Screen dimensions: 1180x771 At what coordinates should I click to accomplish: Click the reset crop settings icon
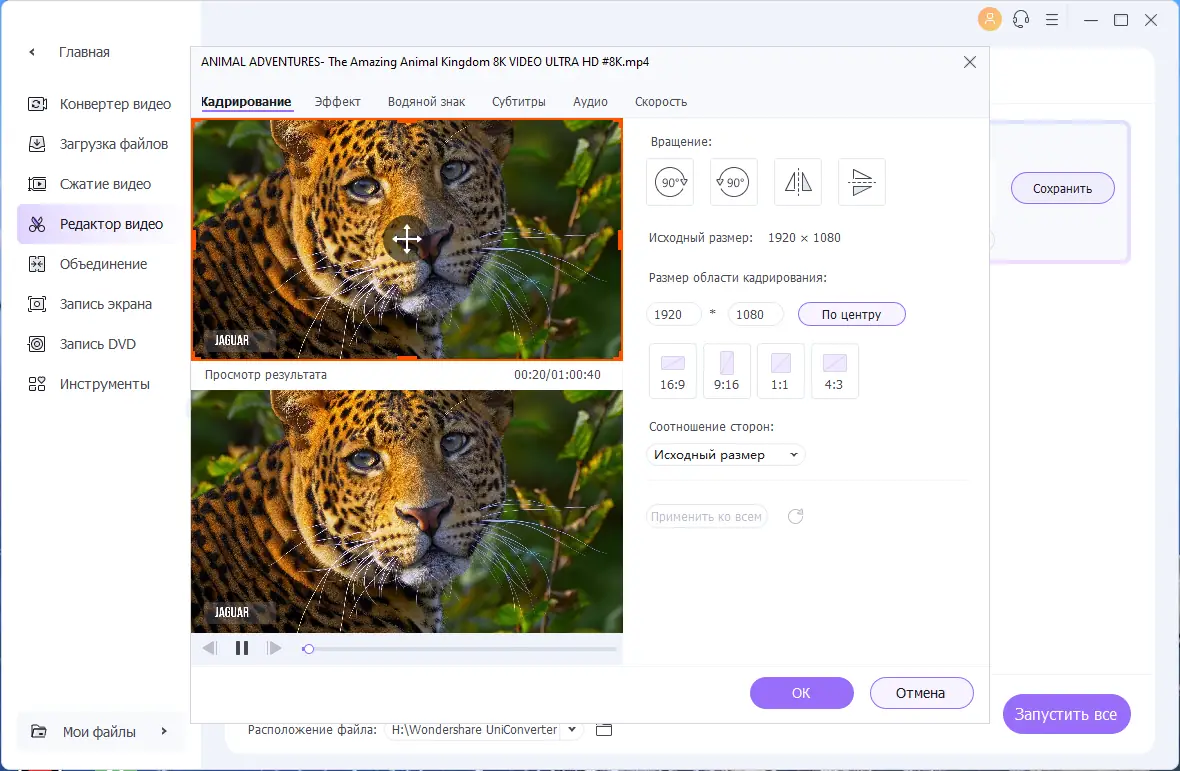click(795, 516)
